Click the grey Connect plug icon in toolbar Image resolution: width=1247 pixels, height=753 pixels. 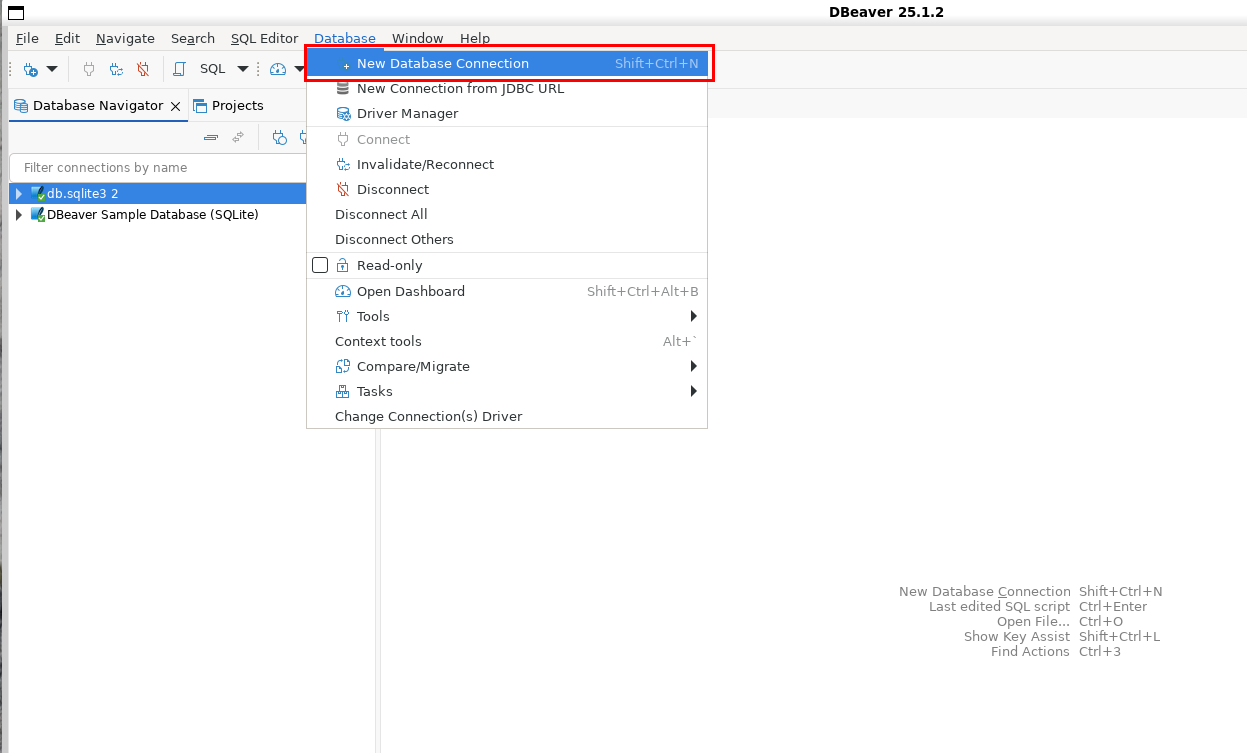click(89, 69)
